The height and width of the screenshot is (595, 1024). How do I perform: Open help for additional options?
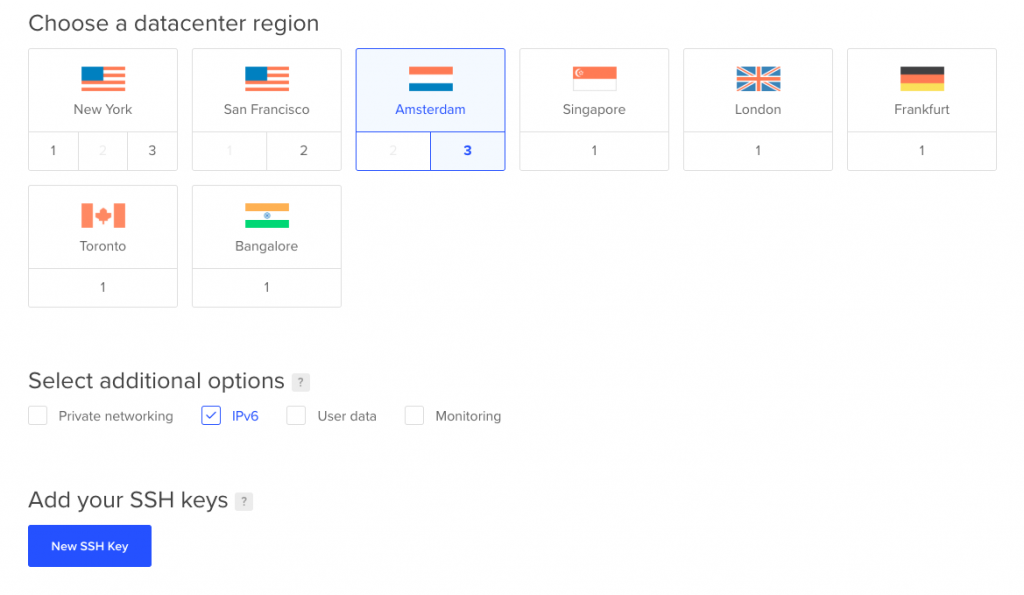coord(300,382)
